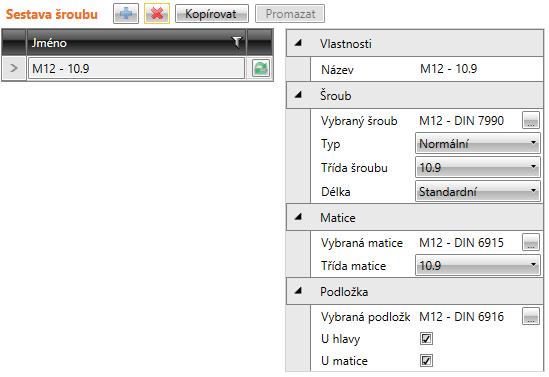Collapse the Vlastnosti section
Viewport: 549px width, 377px height.
298,43
